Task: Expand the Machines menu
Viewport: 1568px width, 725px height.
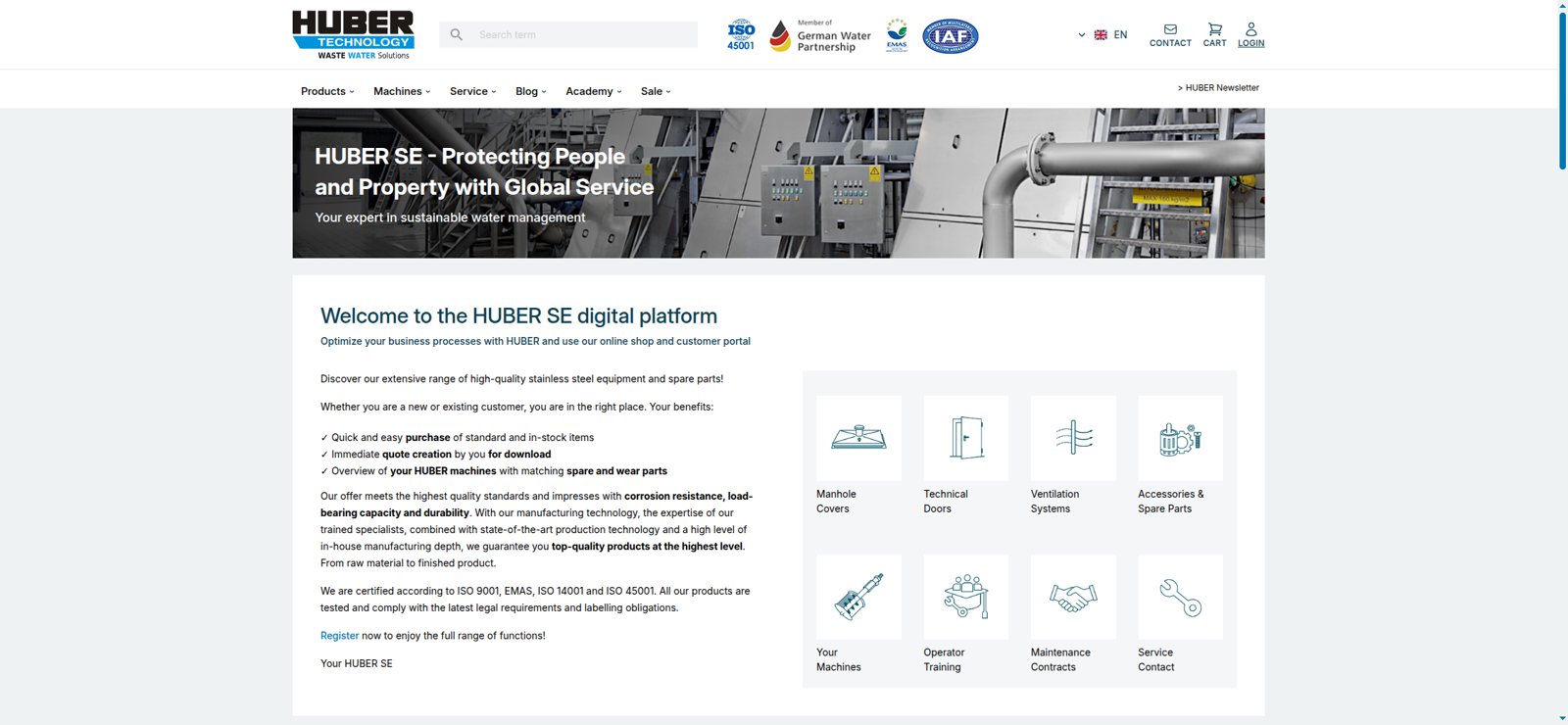Action: tap(402, 91)
